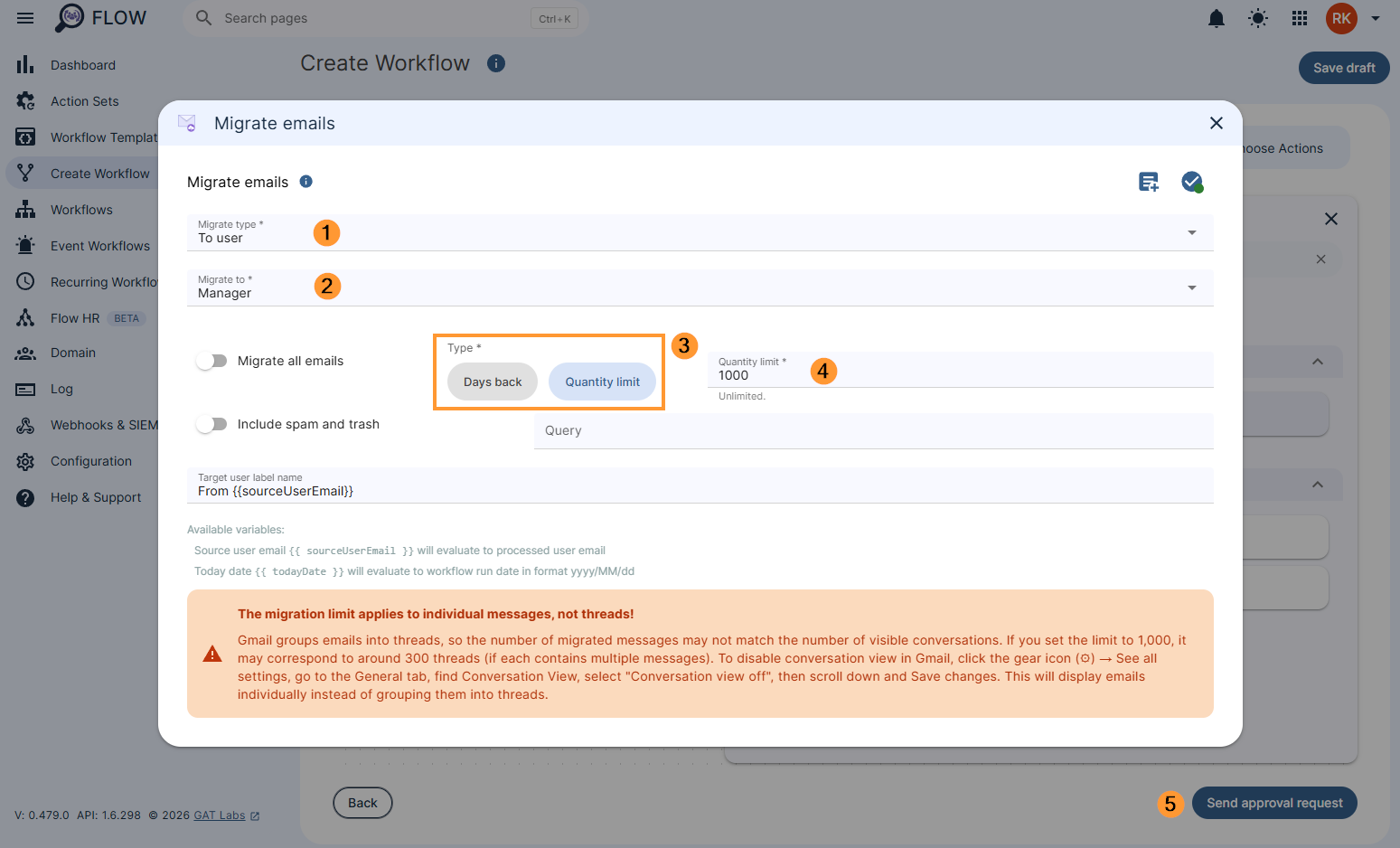The width and height of the screenshot is (1400, 848).
Task: Click the info icon next to Create Workflow
Action: click(496, 63)
